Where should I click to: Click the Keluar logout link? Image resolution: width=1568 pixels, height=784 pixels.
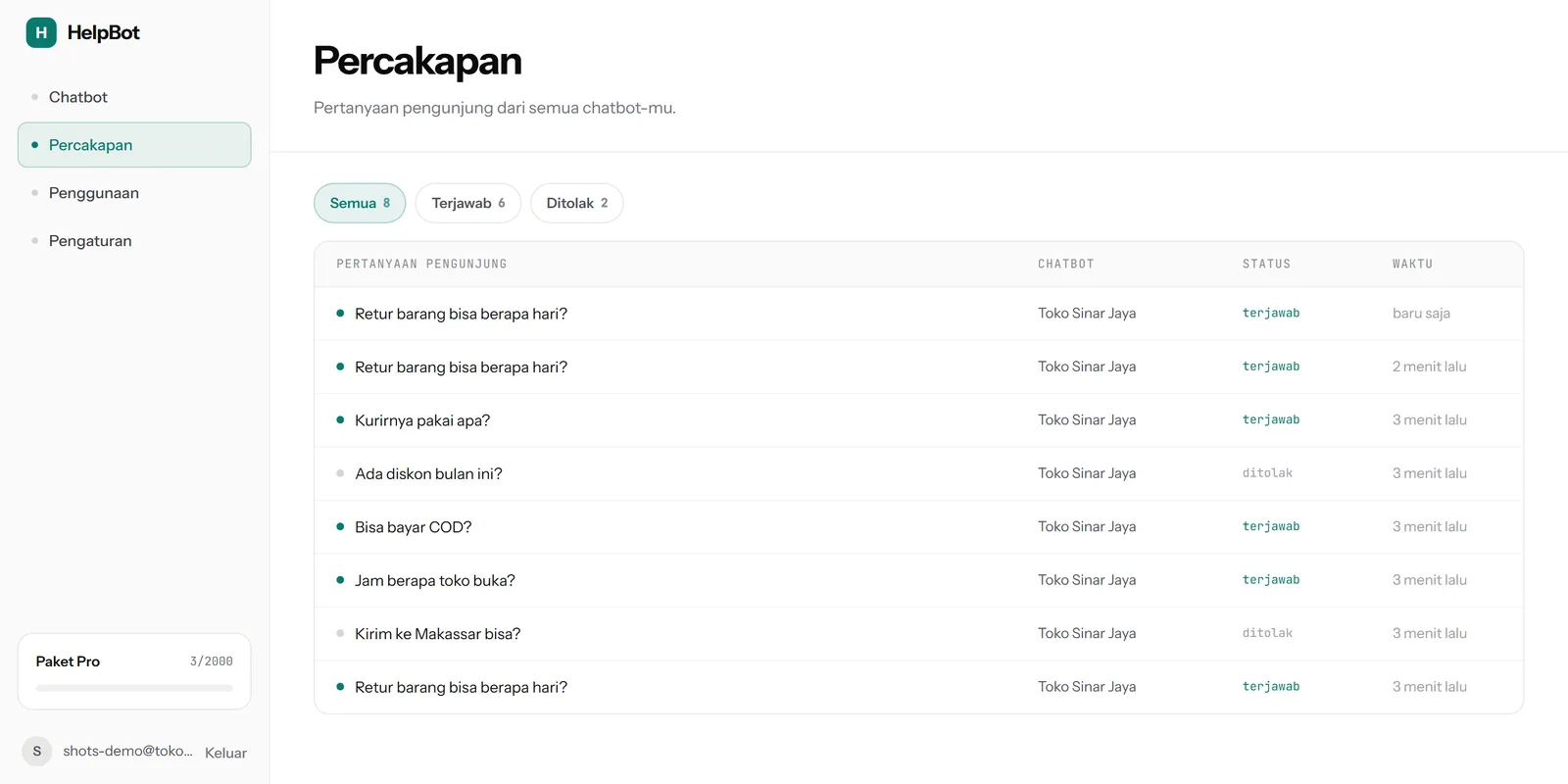(x=225, y=753)
